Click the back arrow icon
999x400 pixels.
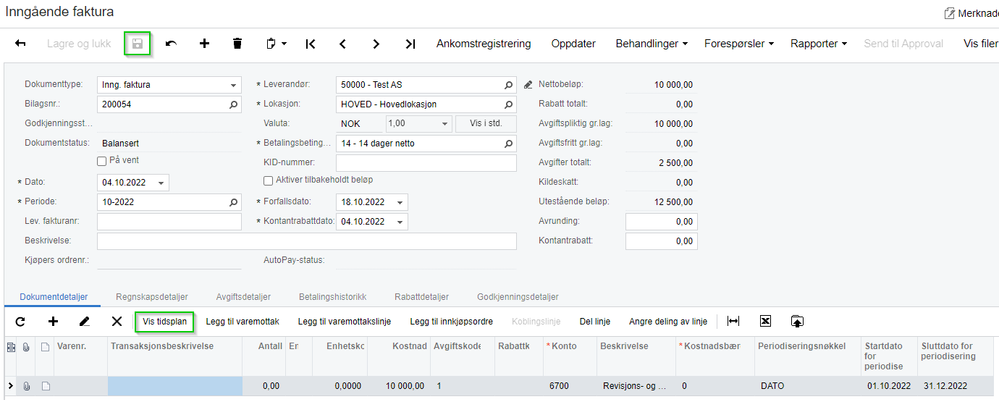(x=20, y=43)
